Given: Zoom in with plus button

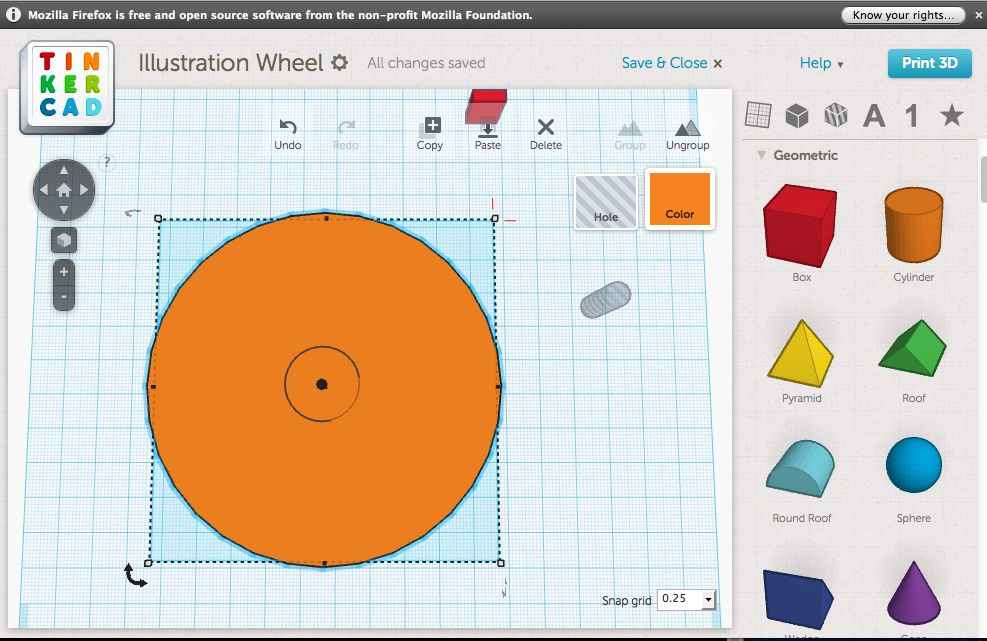Looking at the screenshot, I should click(x=64, y=272).
